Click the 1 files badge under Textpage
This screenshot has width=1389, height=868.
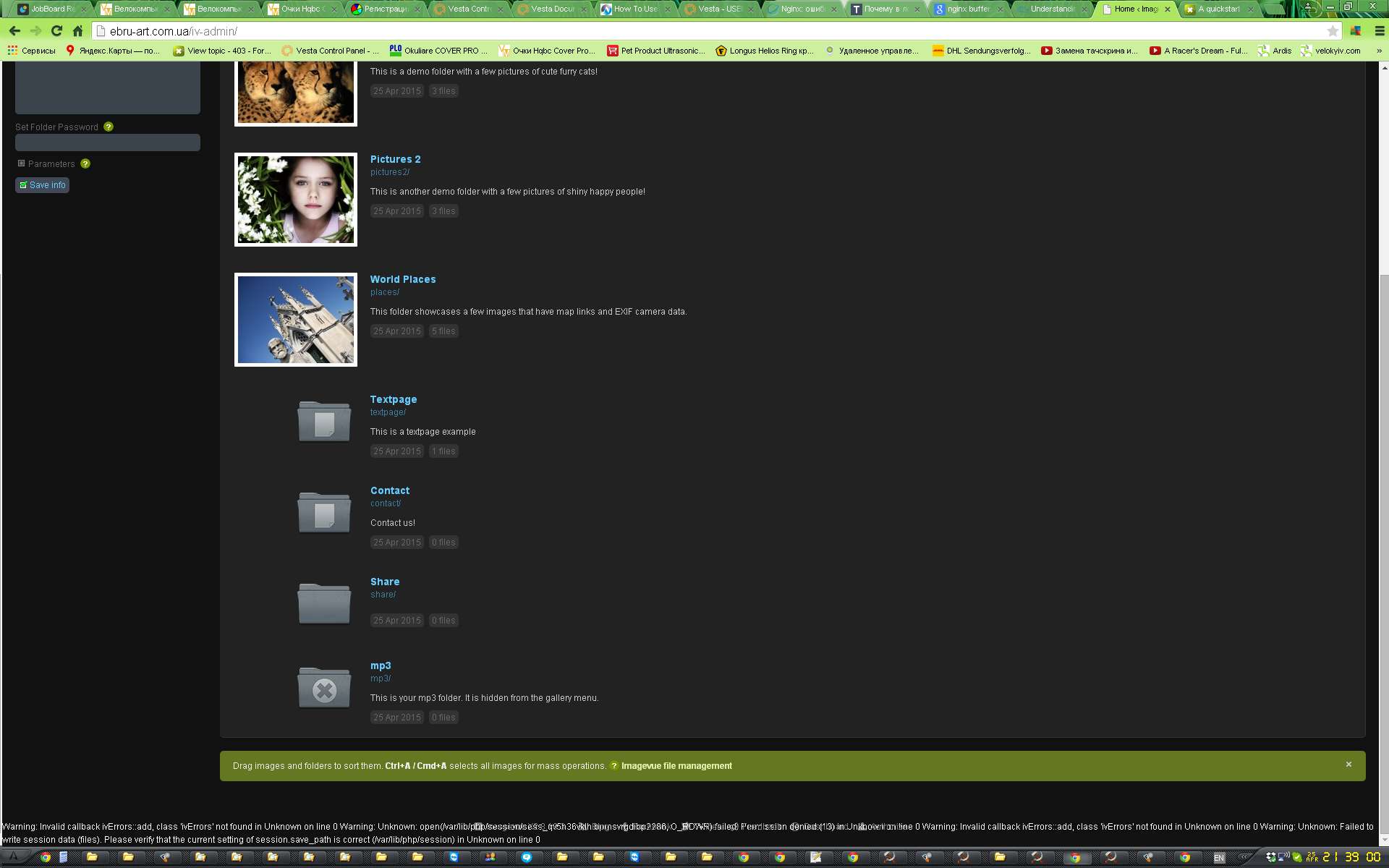[x=443, y=451]
